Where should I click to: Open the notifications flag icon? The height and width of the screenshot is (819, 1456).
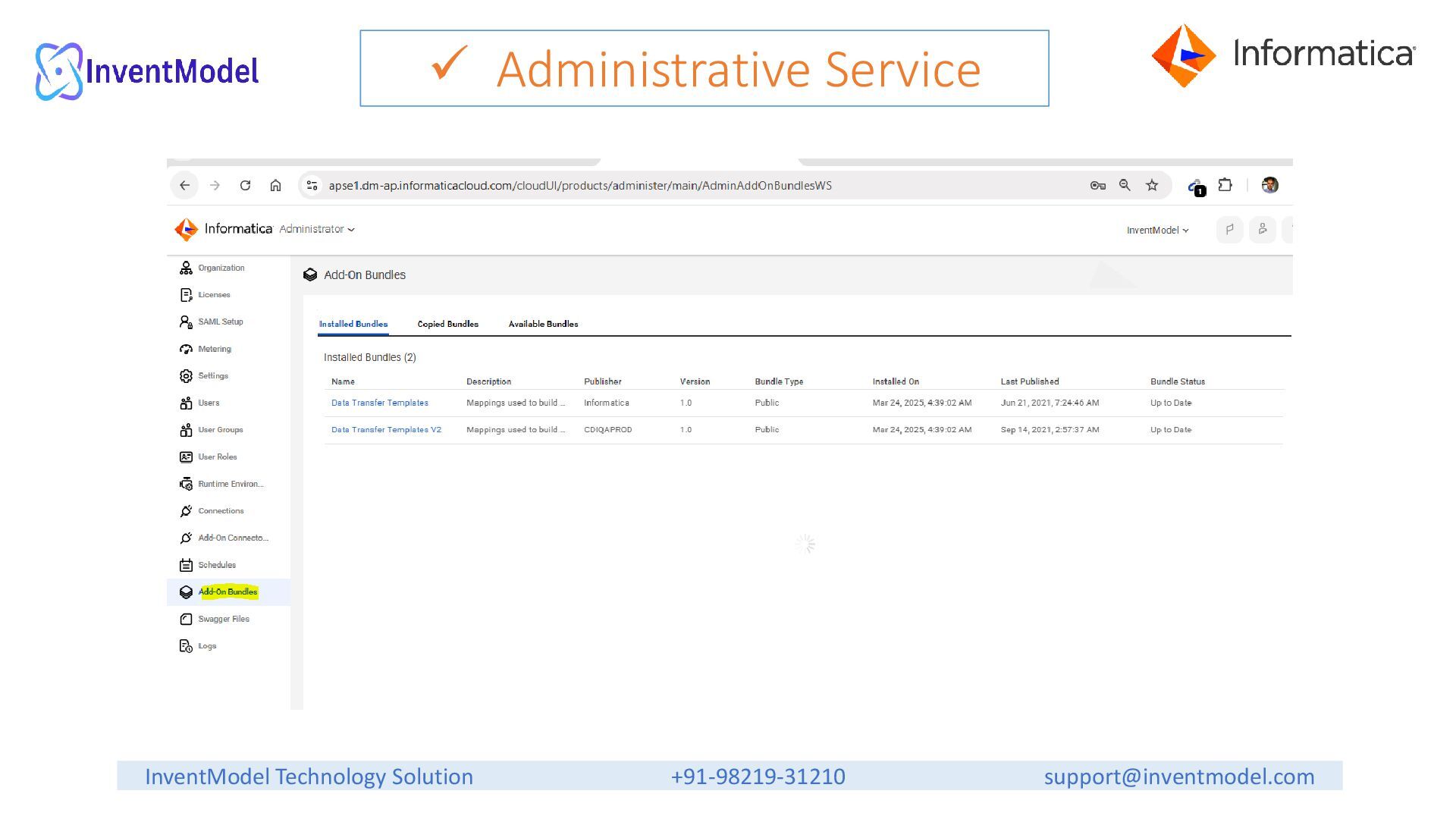click(1229, 229)
